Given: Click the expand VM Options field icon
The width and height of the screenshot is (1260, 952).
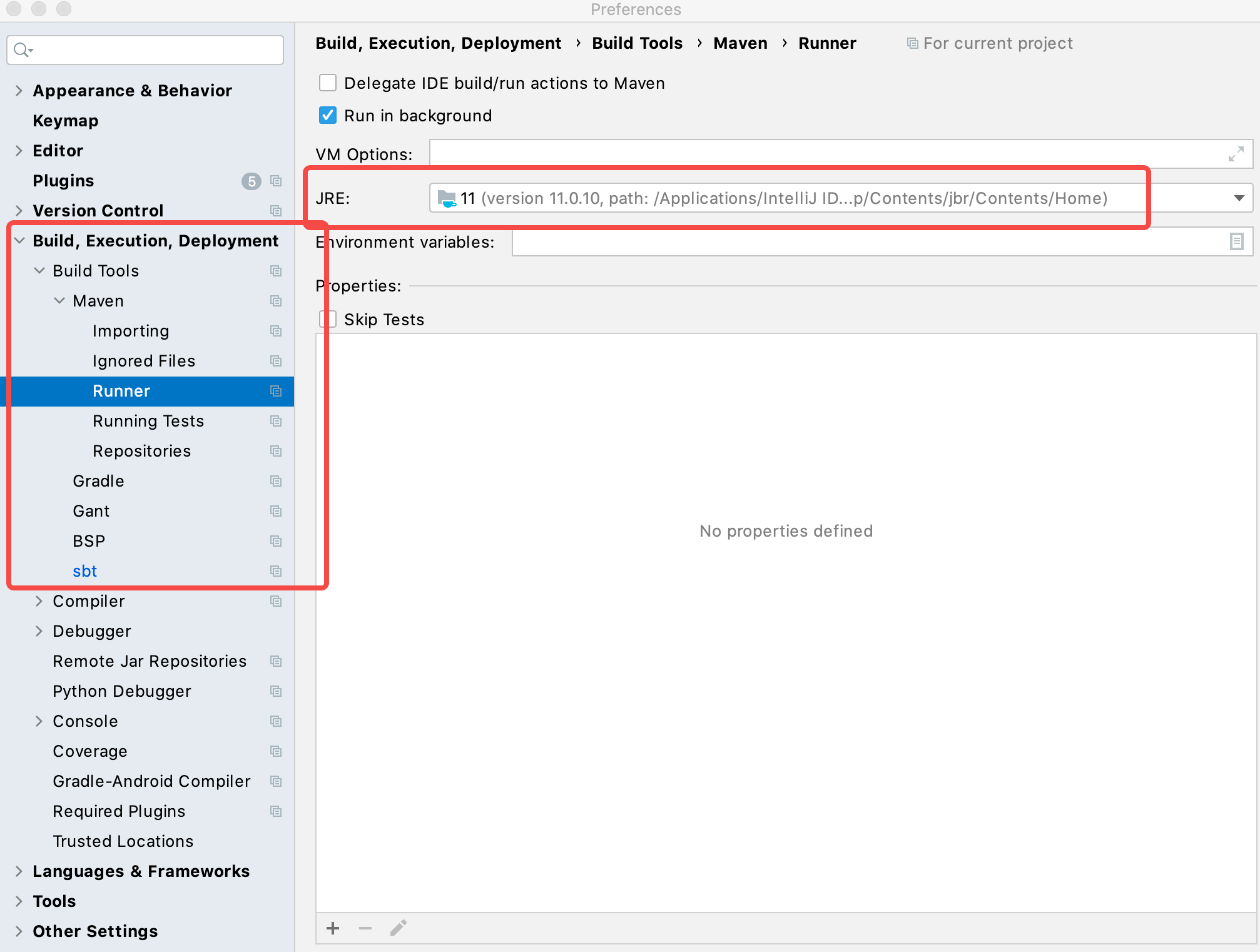Looking at the screenshot, I should point(1236,154).
